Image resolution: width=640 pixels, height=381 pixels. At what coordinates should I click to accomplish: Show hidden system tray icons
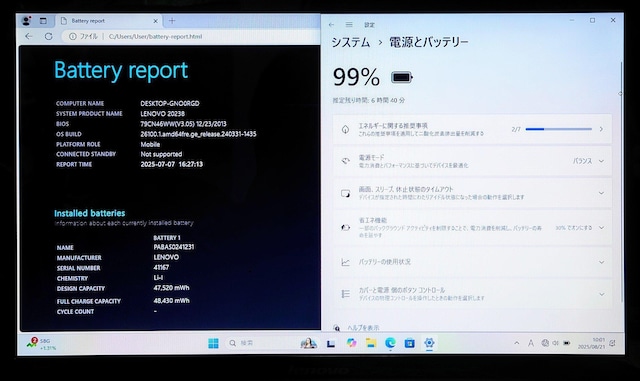[517, 343]
